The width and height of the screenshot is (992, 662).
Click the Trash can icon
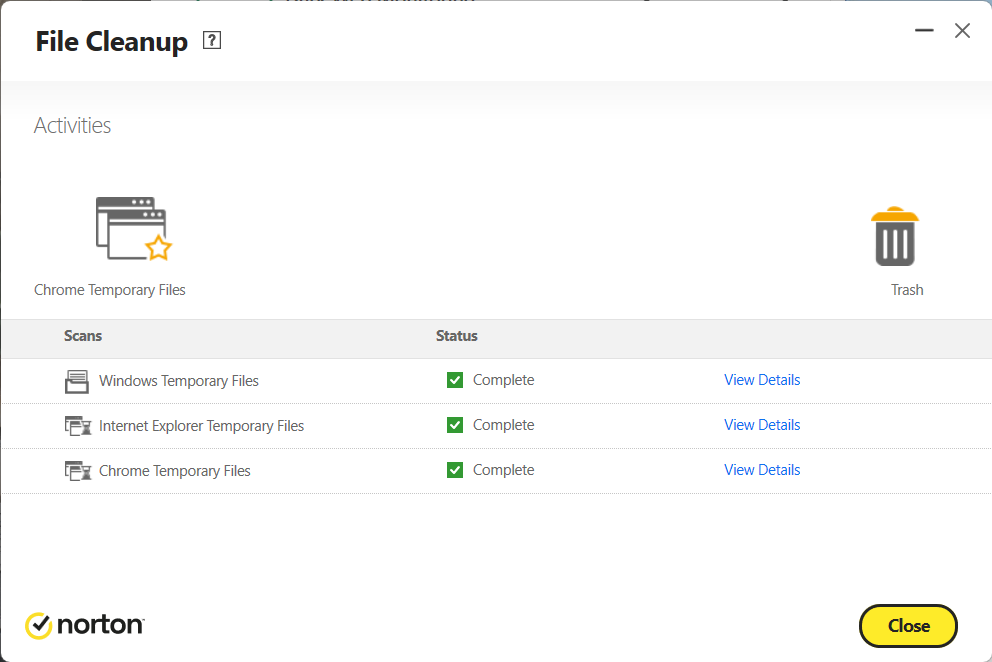(x=895, y=236)
